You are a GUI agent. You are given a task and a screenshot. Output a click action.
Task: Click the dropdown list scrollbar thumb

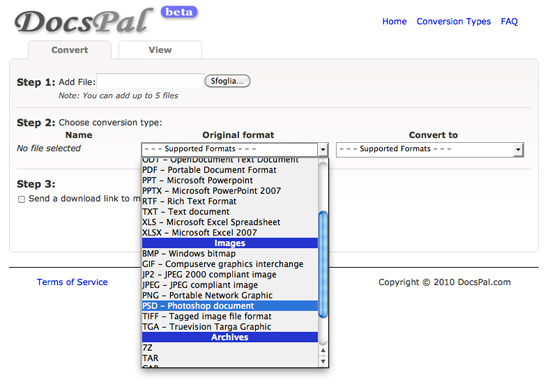pyautogui.click(x=323, y=265)
